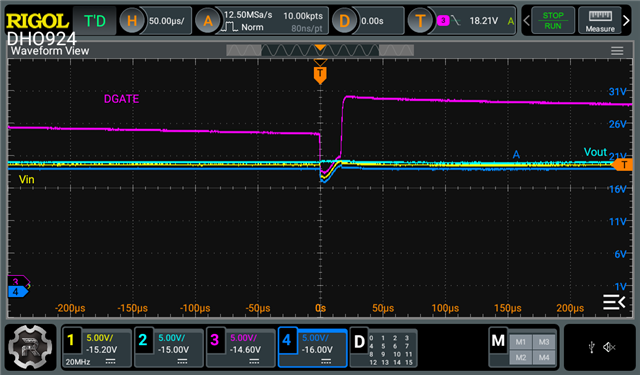Toggle the muted speaker icon
This screenshot has width=640, height=375.
pyautogui.click(x=609, y=347)
